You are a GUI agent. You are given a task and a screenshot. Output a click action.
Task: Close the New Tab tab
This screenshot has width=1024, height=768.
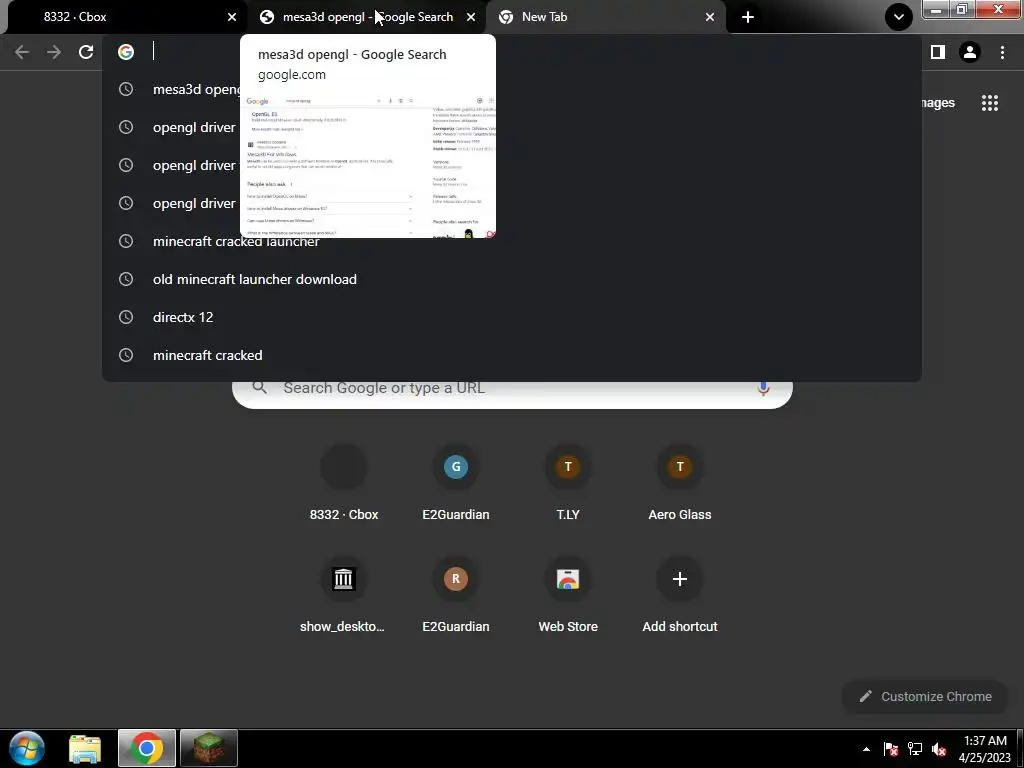click(x=710, y=17)
